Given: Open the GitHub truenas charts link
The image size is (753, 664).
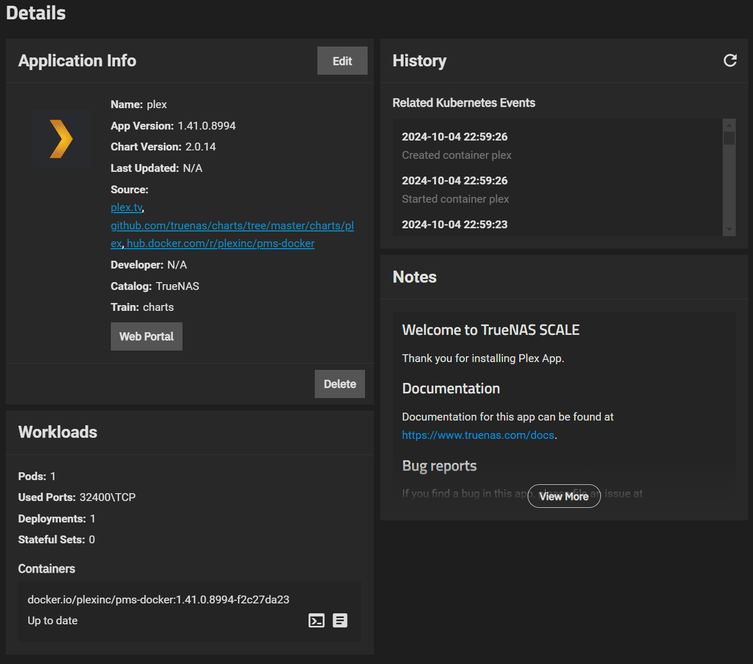Looking at the screenshot, I should (x=232, y=226).
